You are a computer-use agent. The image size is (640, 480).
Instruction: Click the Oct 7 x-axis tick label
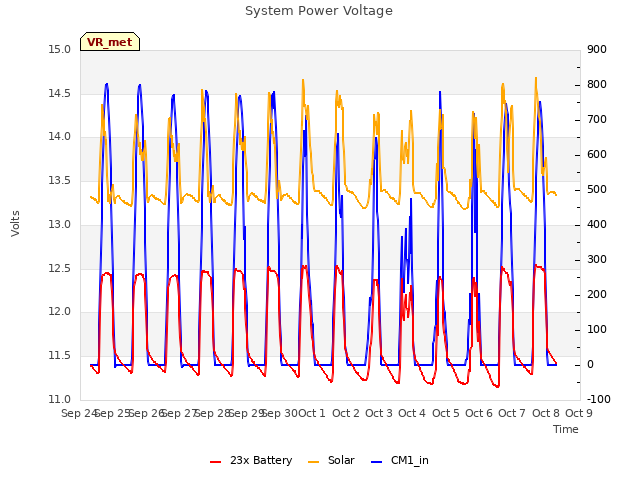tap(512, 413)
